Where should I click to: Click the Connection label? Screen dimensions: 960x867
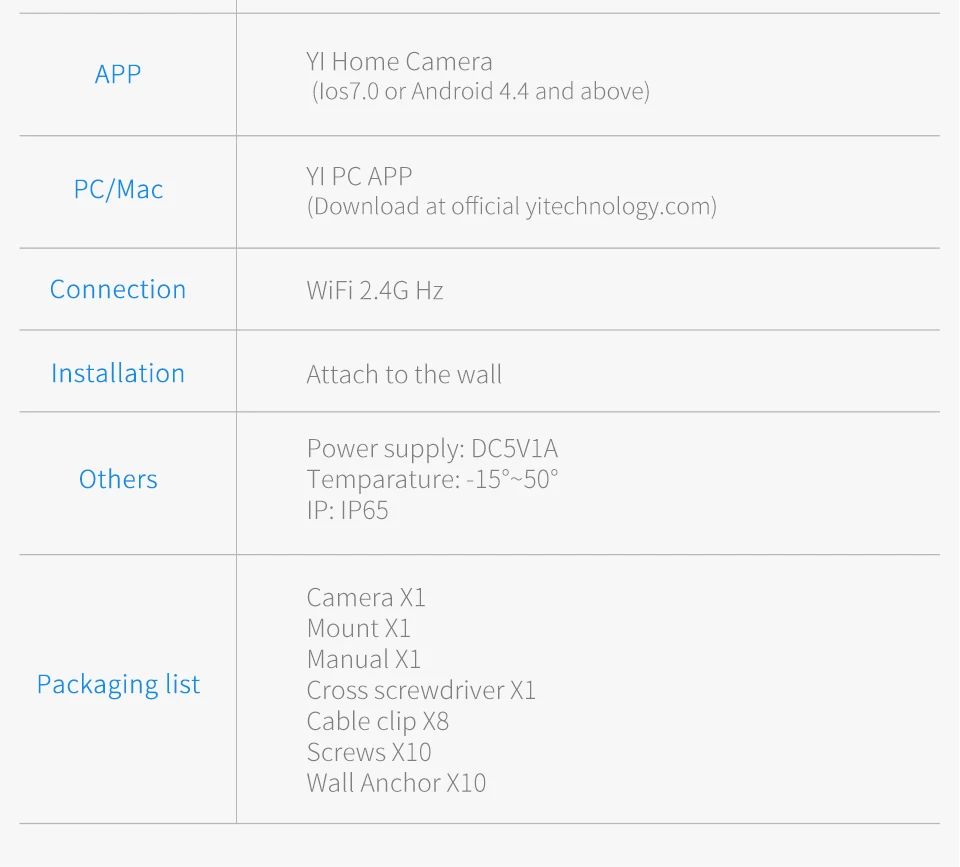118,290
